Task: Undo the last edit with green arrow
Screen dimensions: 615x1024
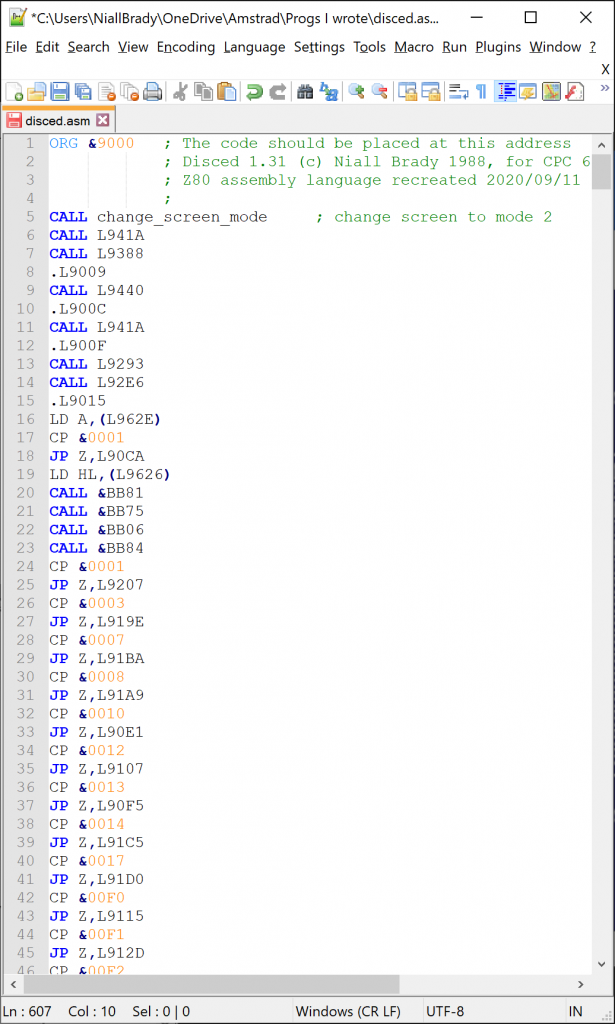Action: click(x=254, y=92)
